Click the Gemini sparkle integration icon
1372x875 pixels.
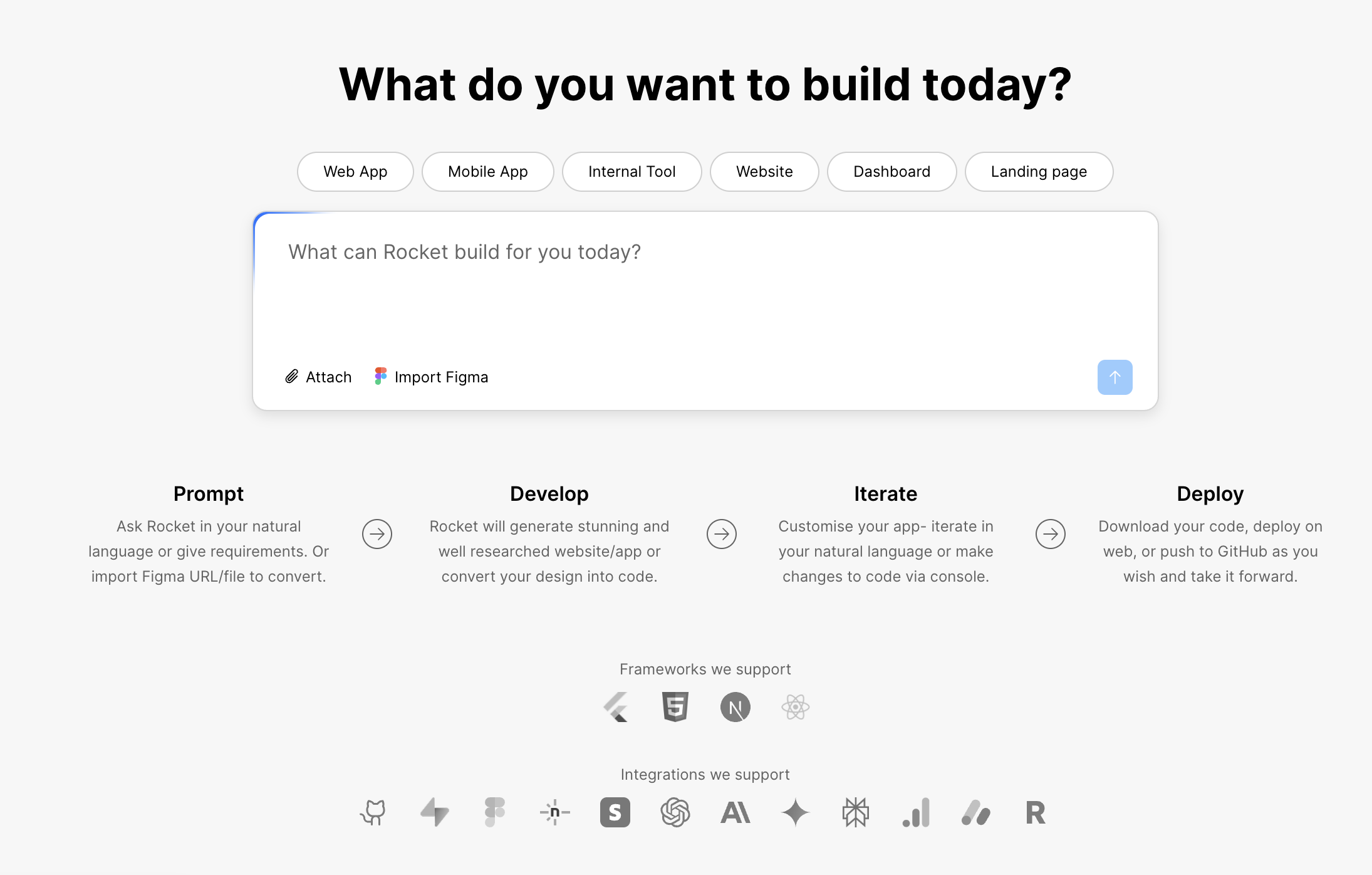[796, 812]
